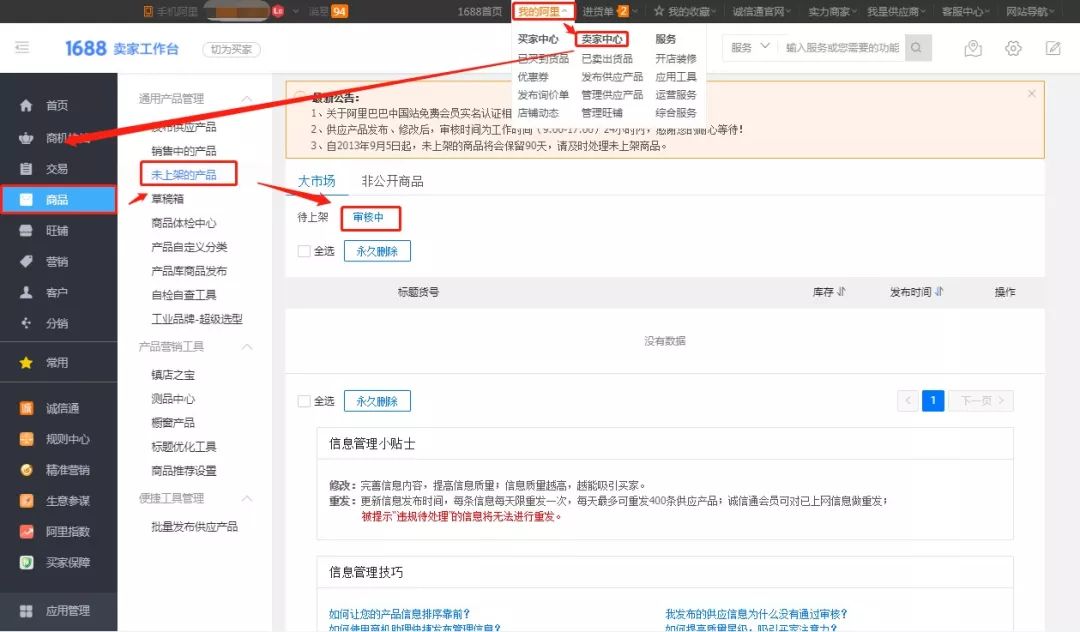
Task: Click the 精准营销 icon in sidebar
Action: 26,470
